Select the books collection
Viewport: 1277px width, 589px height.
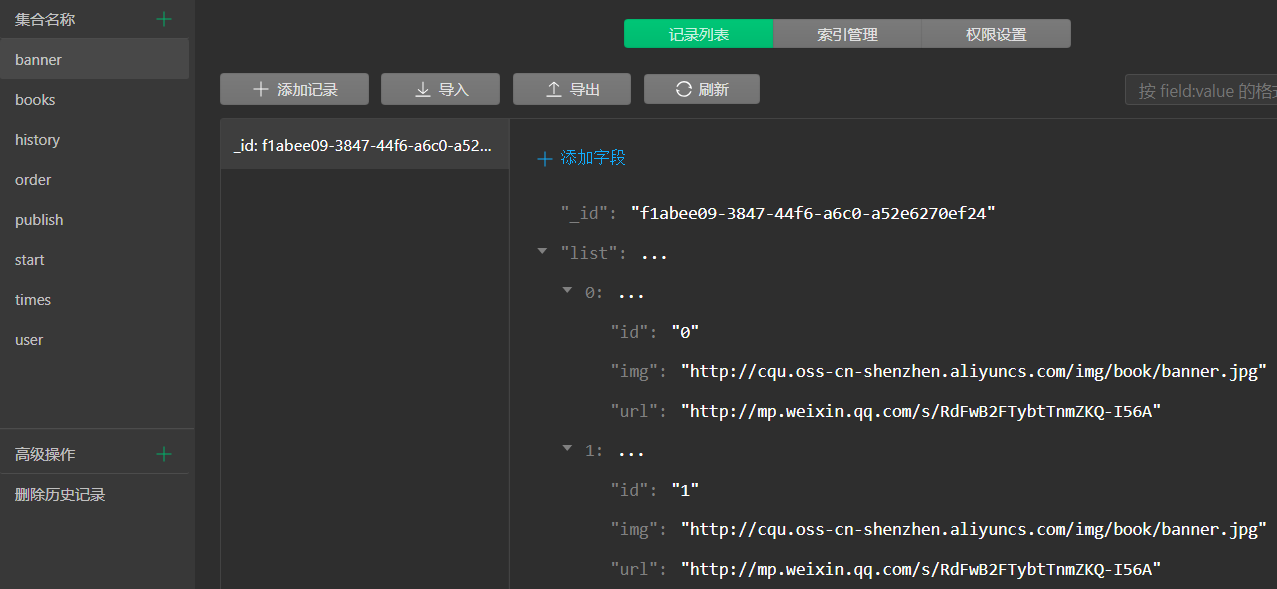[94, 99]
